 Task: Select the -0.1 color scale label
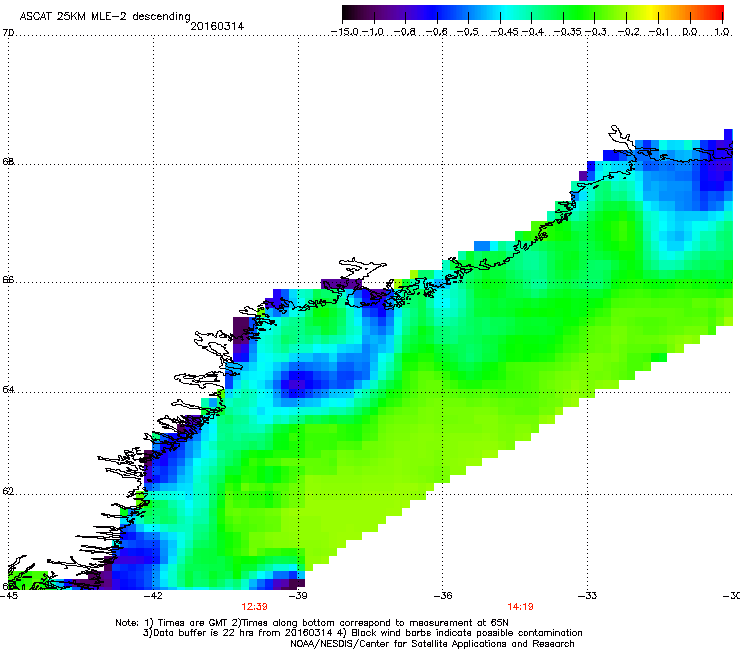click(659, 32)
